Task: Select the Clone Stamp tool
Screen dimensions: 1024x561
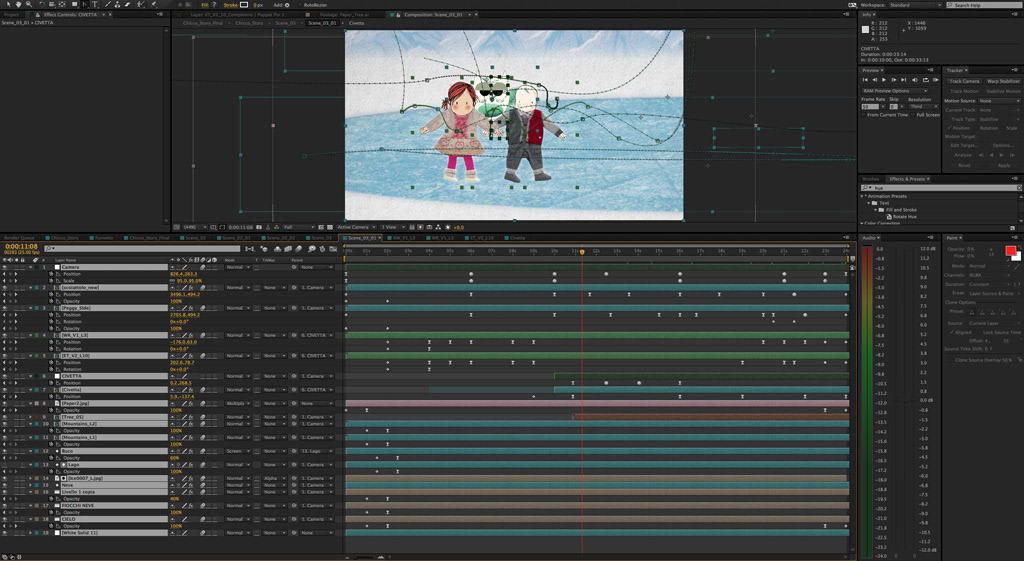Action: [x=118, y=4]
